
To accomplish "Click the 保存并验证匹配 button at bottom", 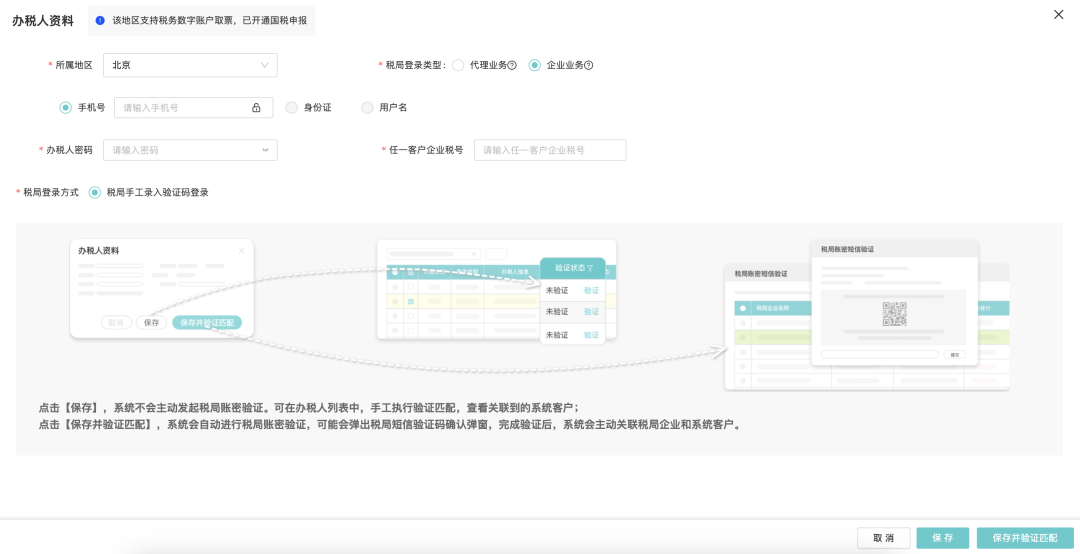I will [1025, 538].
